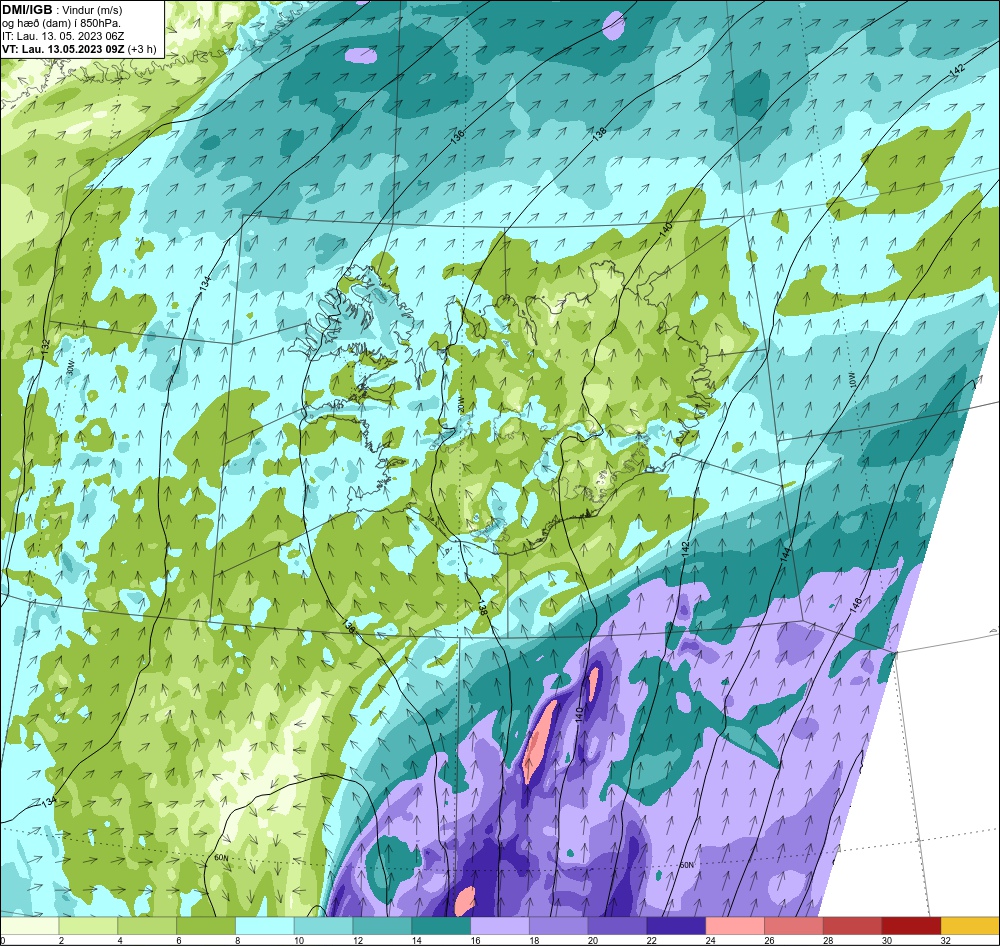This screenshot has width=1000, height=946.
Task: Click the '16' tick label on the color scale
Action: 475,940
